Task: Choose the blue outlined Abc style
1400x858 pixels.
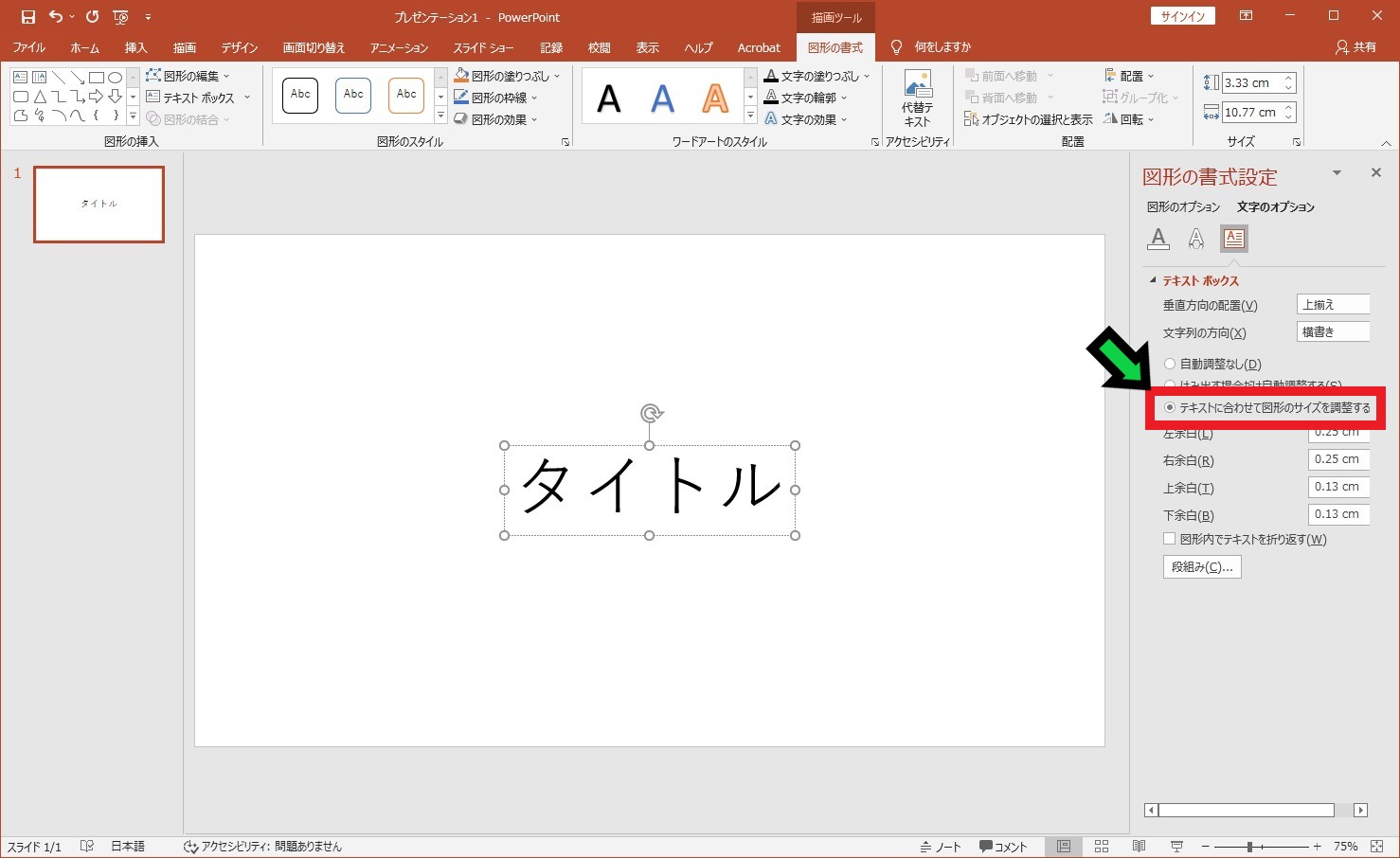Action: 353,95
